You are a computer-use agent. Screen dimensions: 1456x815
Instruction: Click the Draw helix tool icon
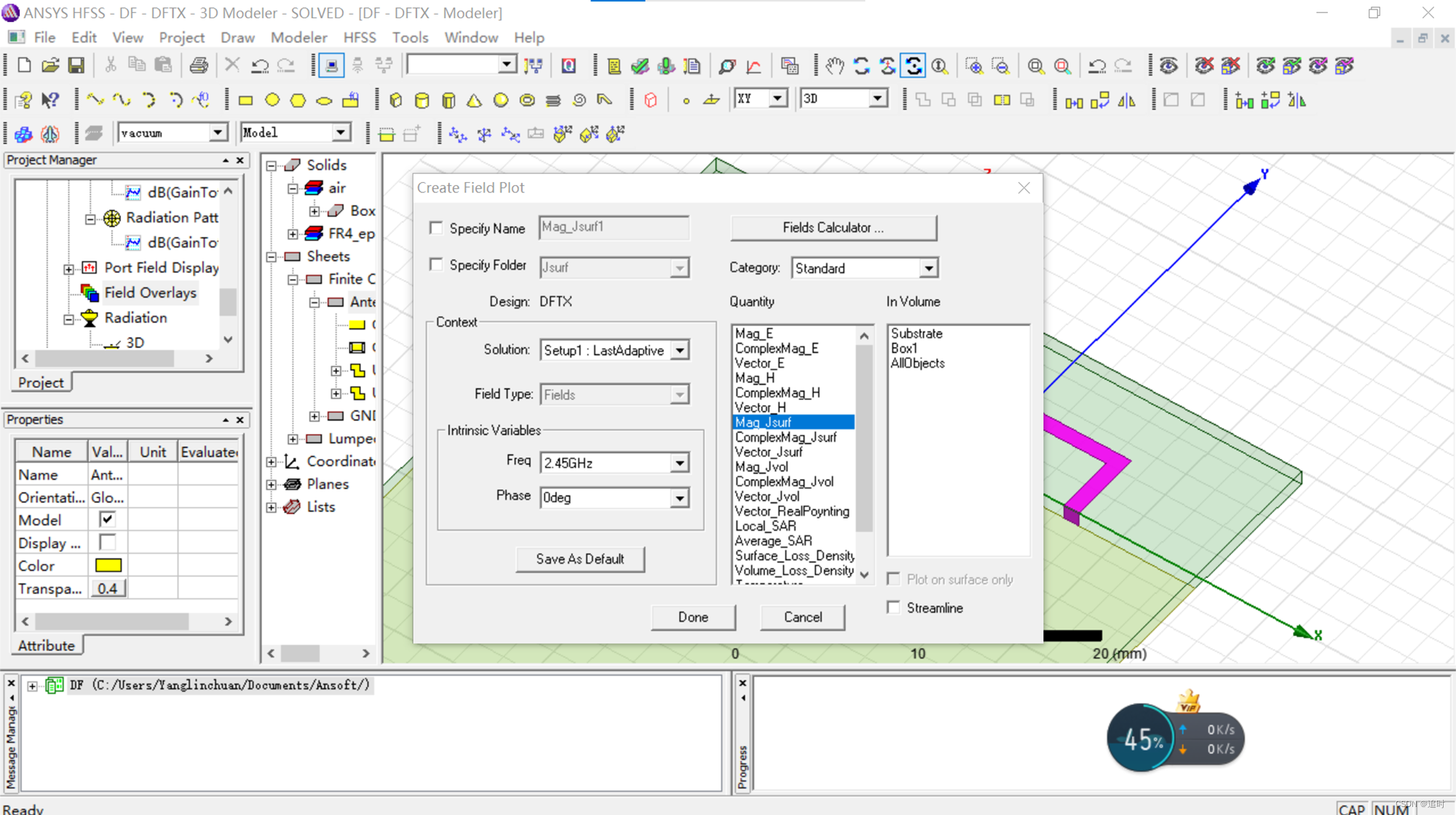(553, 100)
